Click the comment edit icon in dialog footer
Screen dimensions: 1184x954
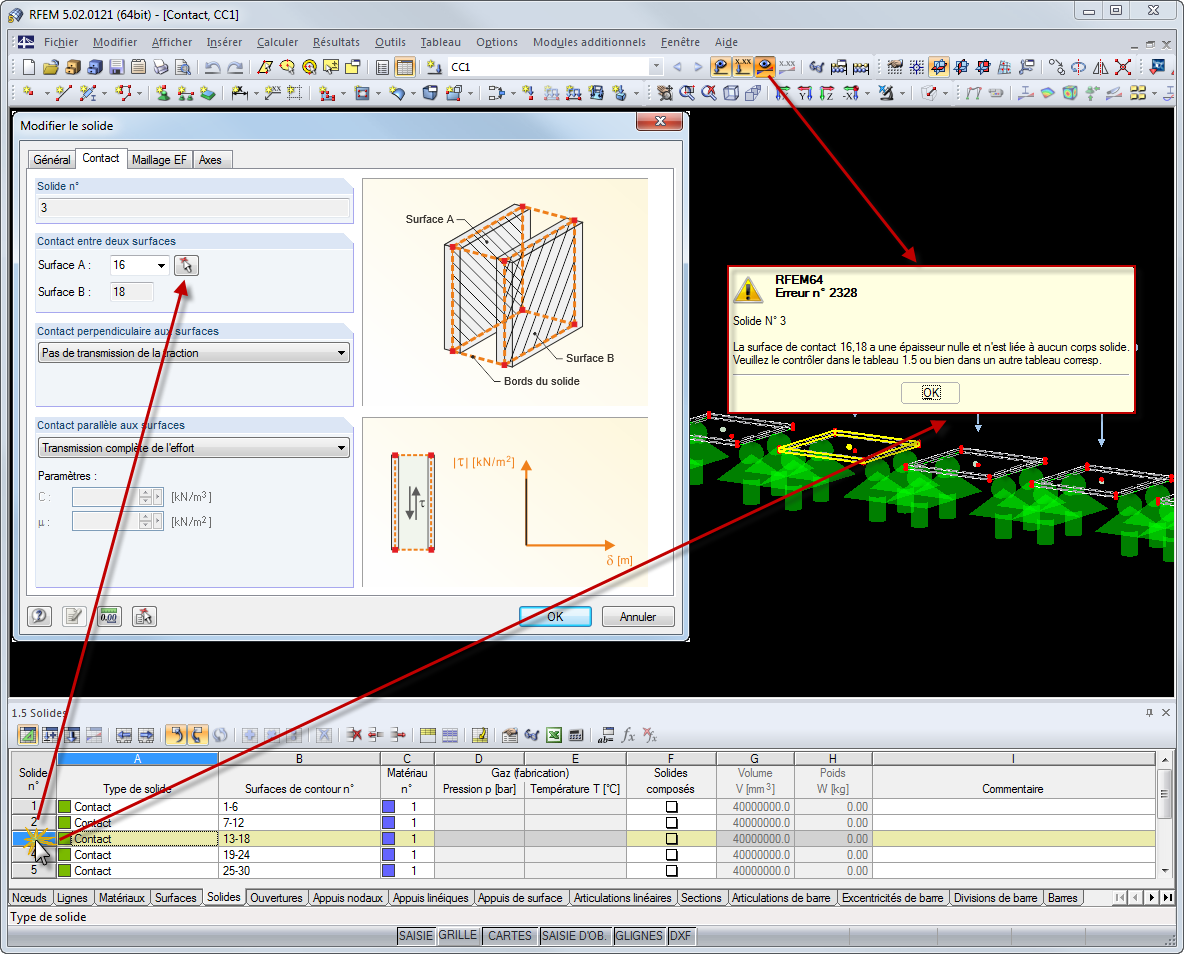point(74,616)
